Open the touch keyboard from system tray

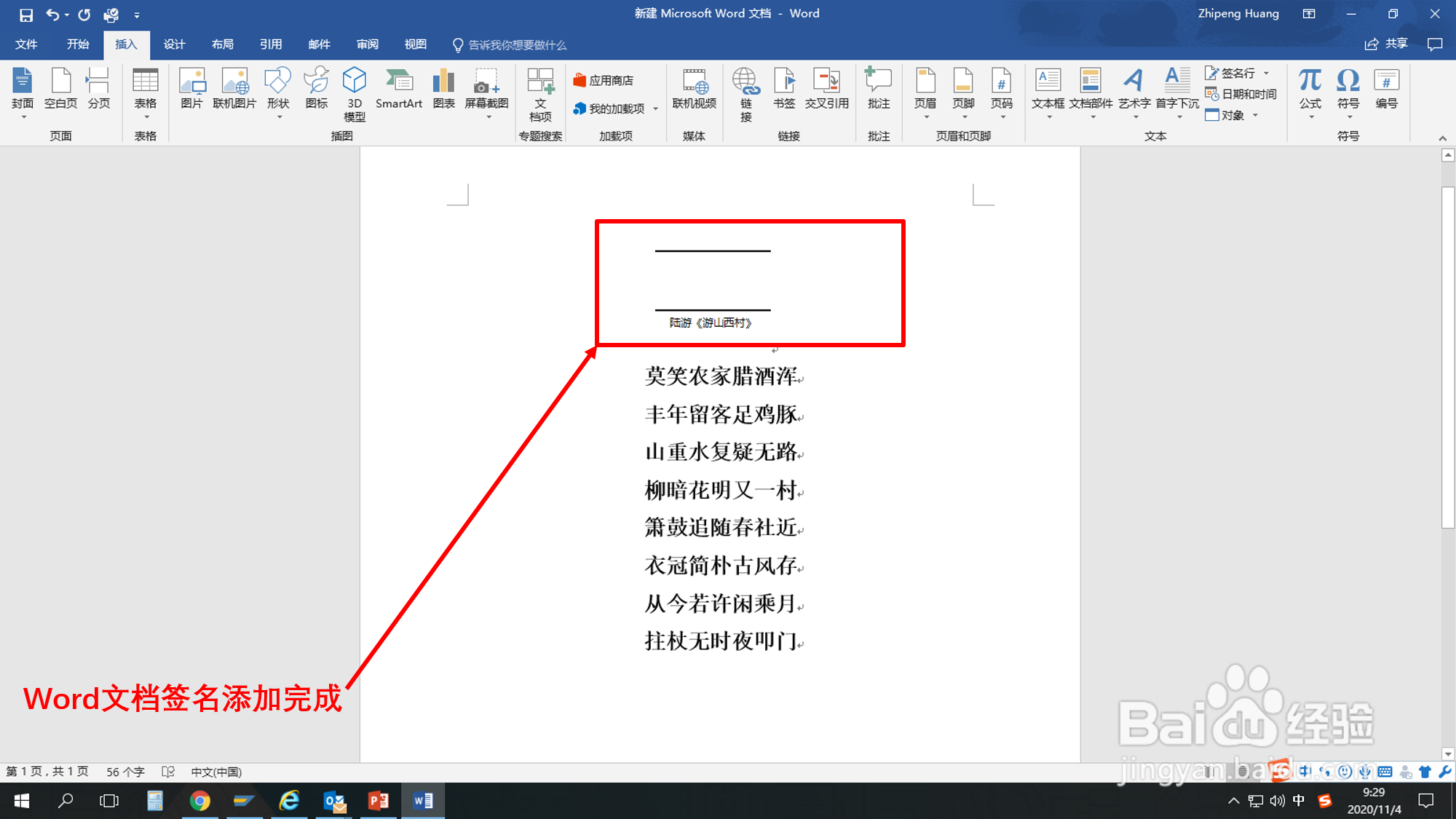pos(1384,771)
